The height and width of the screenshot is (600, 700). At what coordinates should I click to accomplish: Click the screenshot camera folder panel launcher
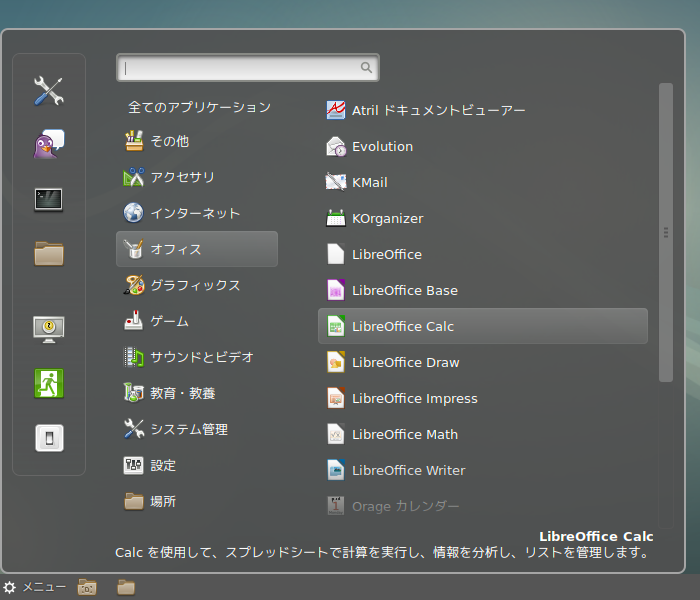tap(87, 587)
